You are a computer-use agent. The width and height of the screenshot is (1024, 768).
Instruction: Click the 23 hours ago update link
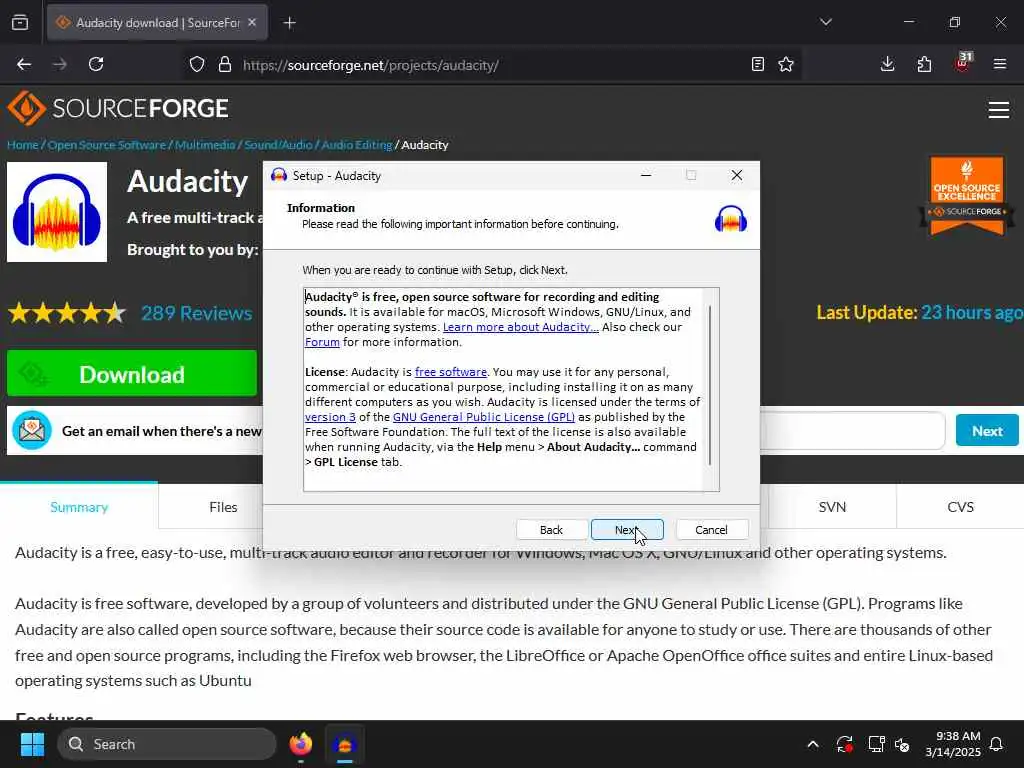972,313
